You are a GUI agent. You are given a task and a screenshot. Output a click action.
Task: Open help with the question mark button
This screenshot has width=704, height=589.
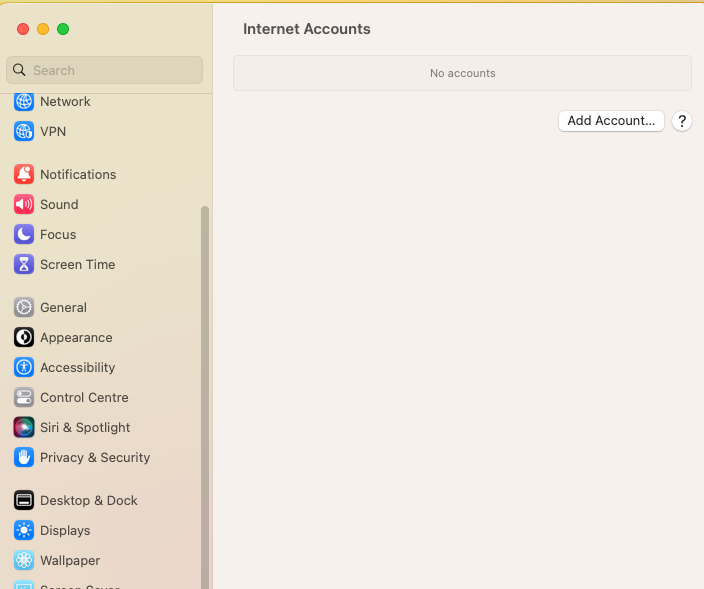point(682,121)
